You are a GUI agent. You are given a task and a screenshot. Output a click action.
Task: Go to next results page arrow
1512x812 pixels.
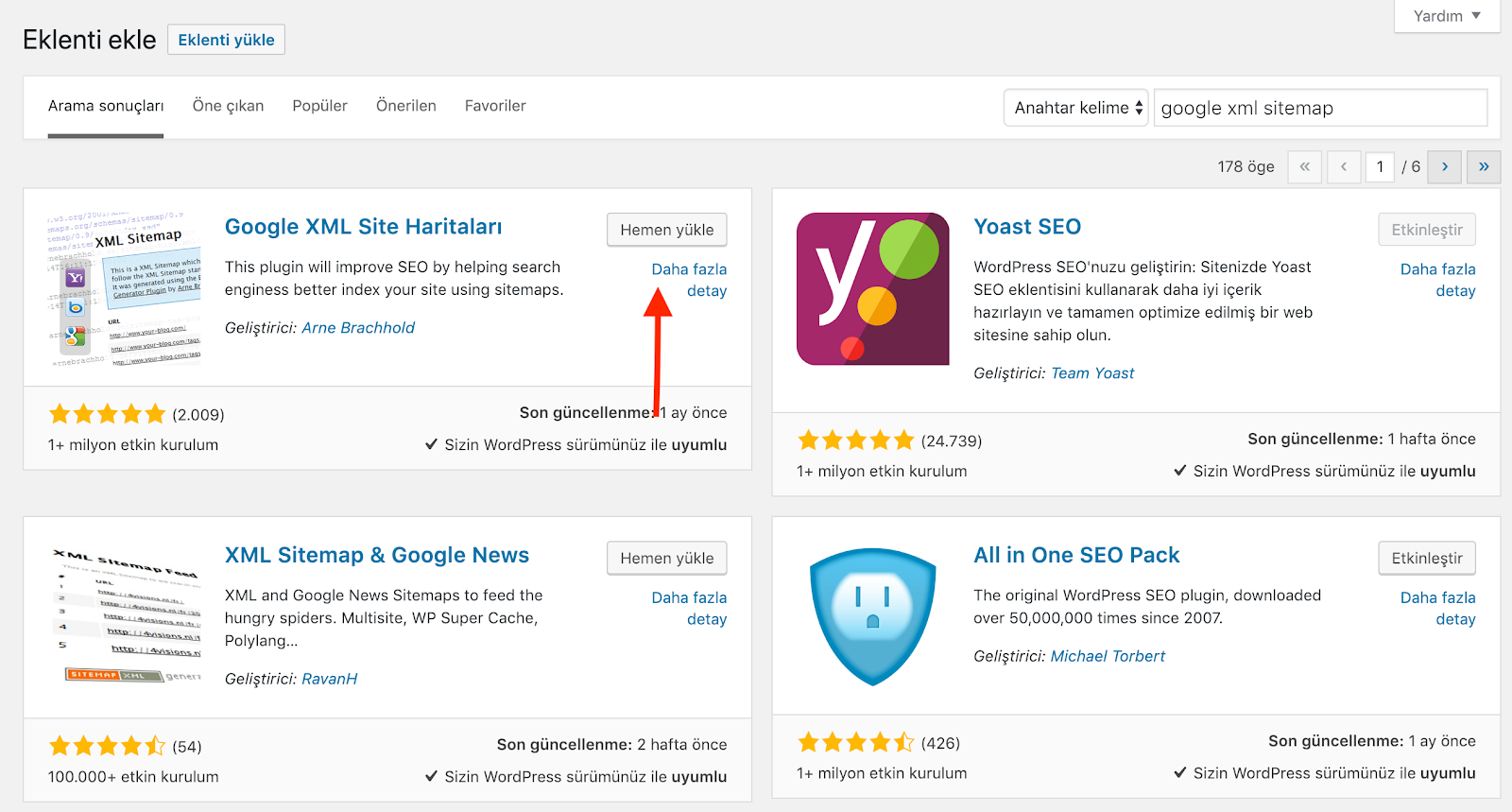pos(1444,167)
